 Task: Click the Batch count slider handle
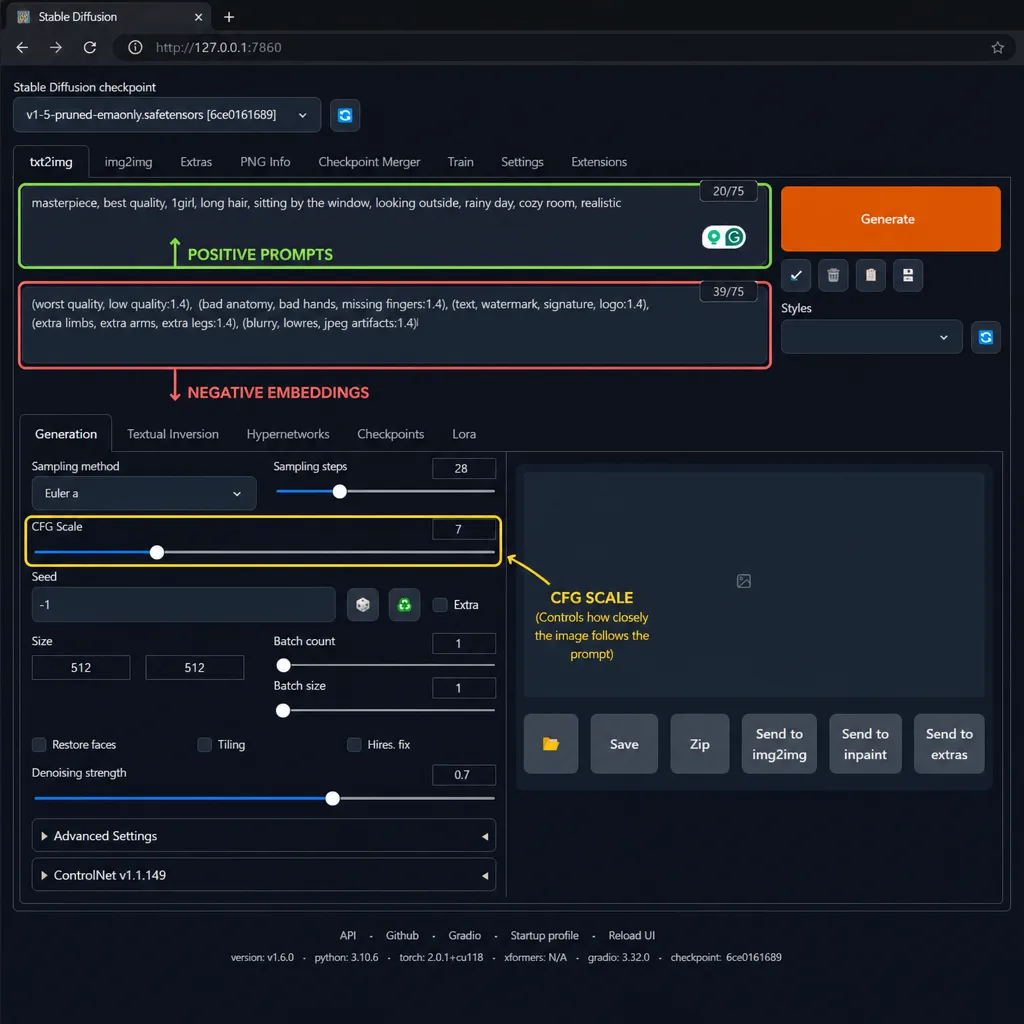coord(283,665)
